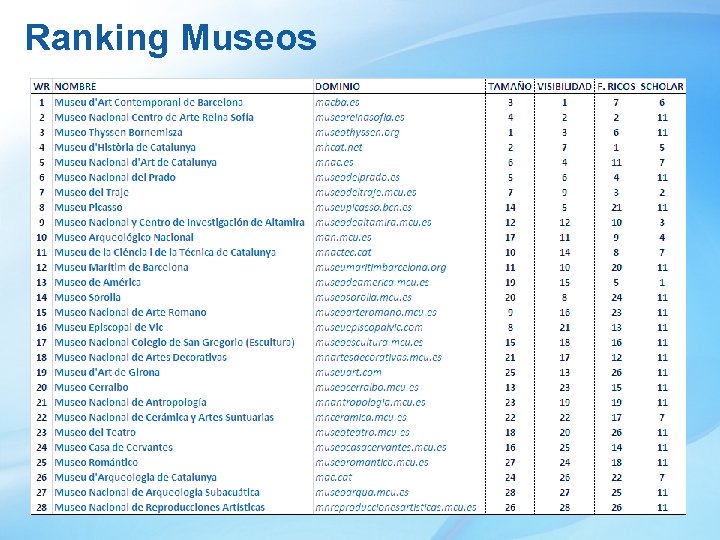Select Museo Nacional de Arqueología Subacuática

click(157, 493)
